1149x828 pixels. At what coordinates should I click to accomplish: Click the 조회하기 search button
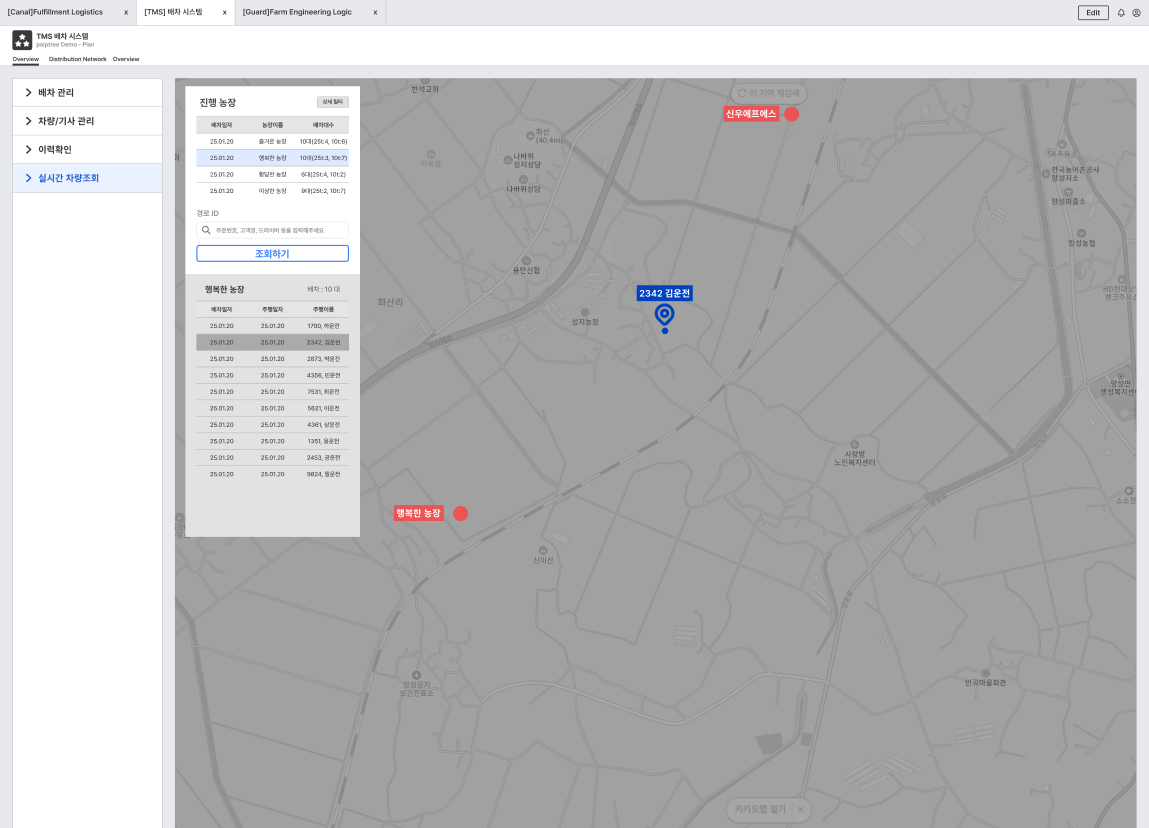273,254
